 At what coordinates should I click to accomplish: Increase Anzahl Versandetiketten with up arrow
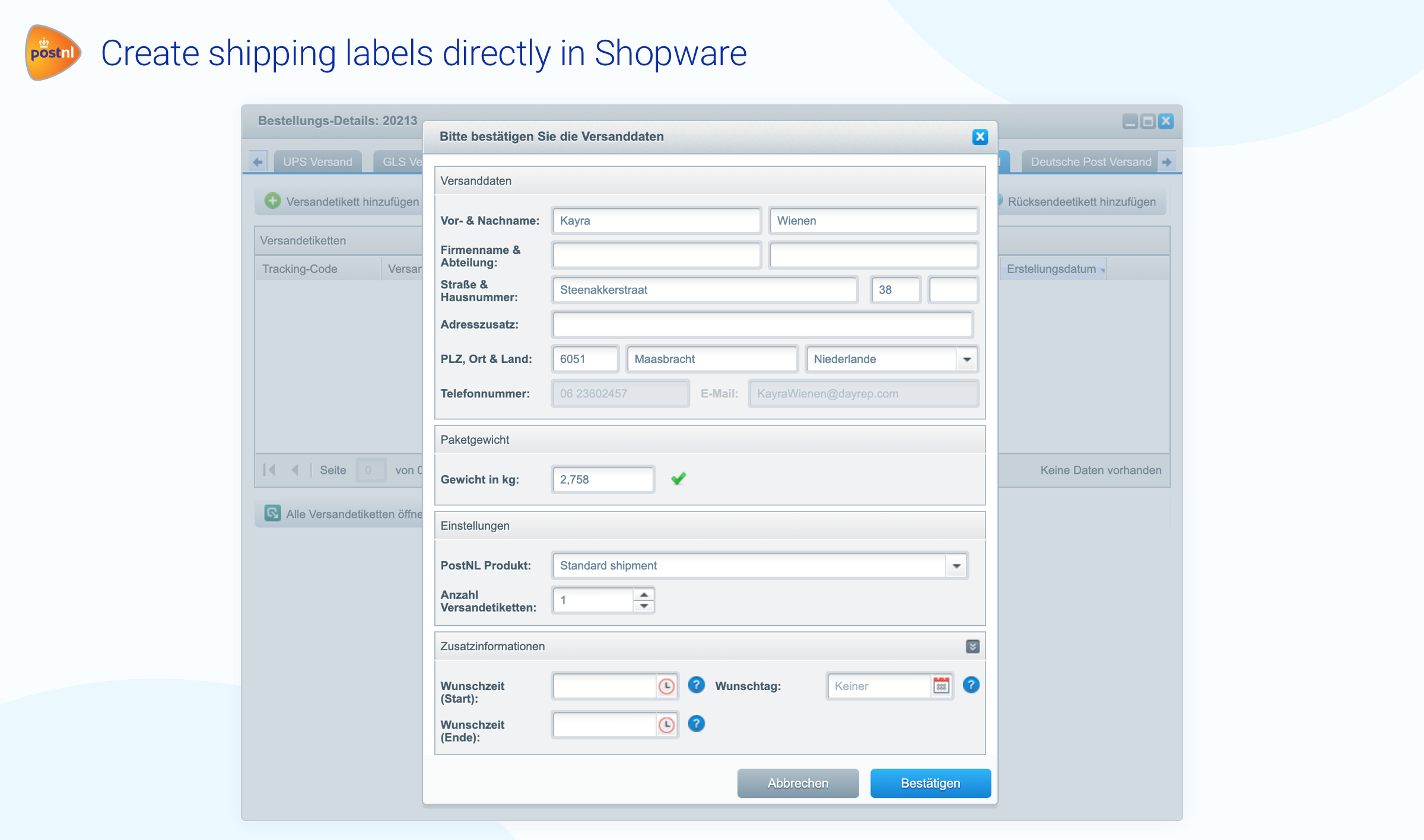point(644,594)
